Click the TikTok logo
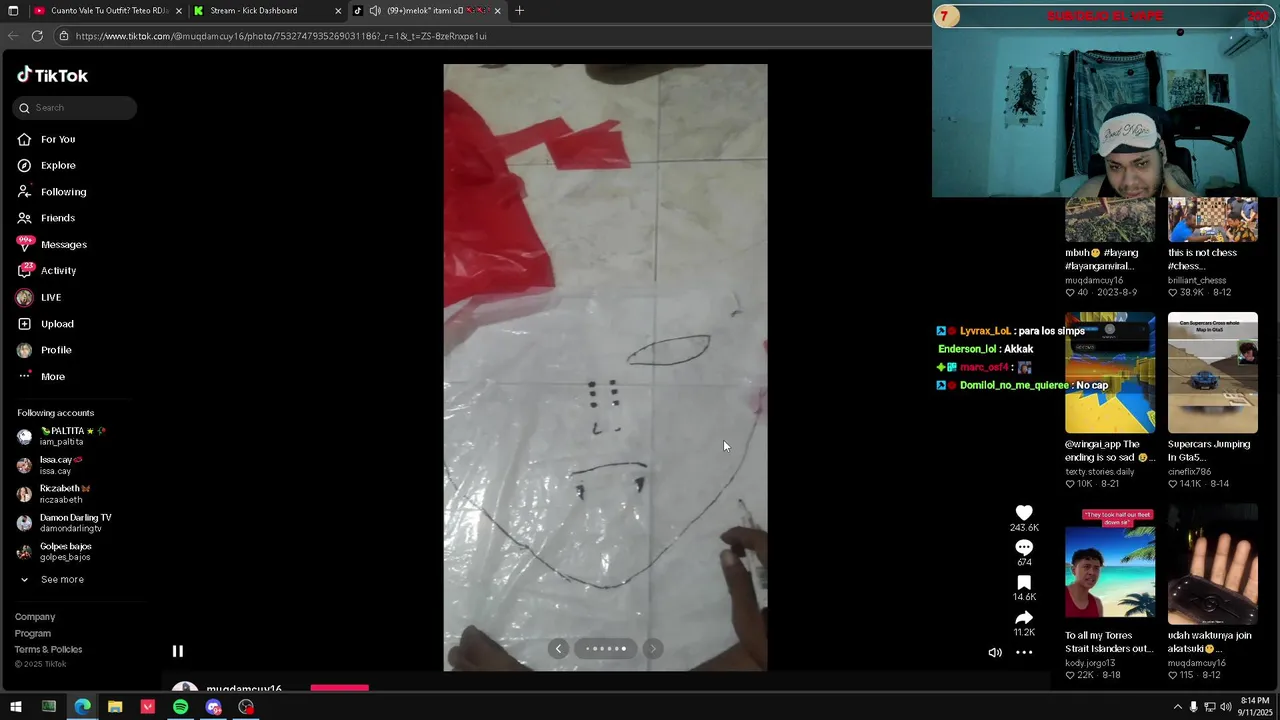 tap(52, 75)
